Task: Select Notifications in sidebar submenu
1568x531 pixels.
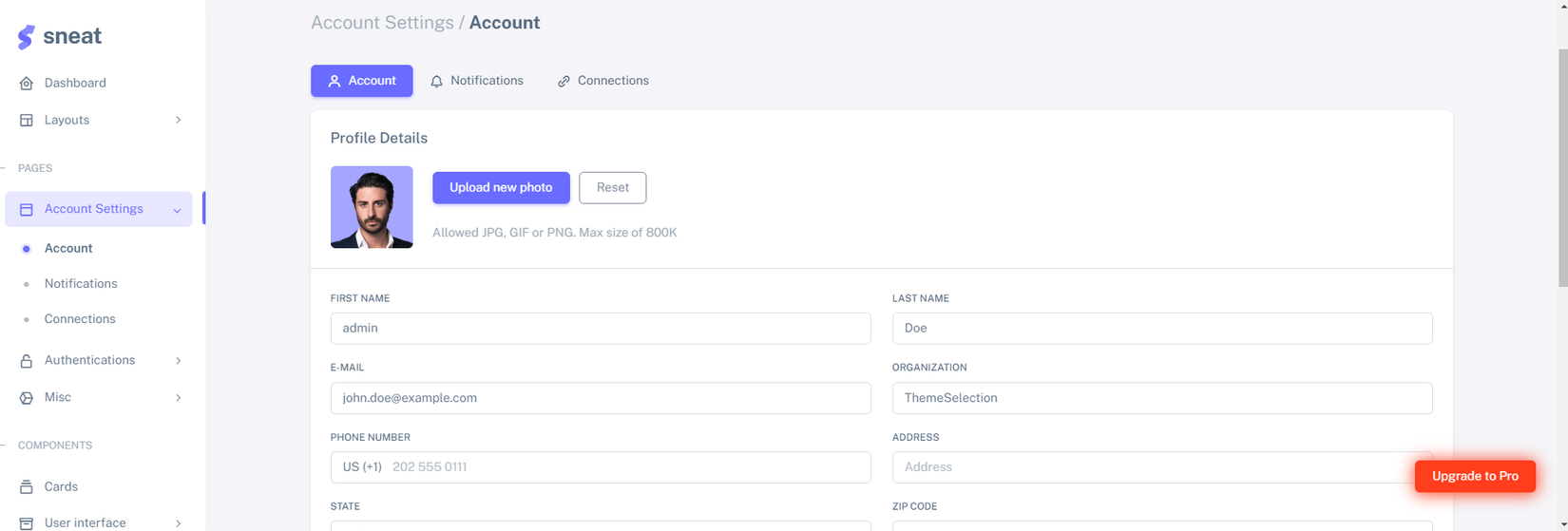Action: click(x=81, y=284)
